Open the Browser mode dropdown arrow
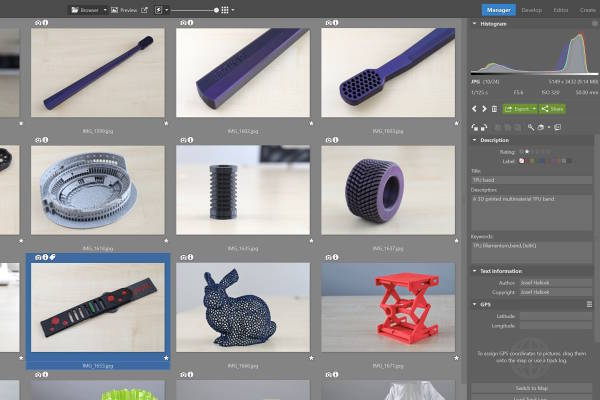The width and height of the screenshot is (600, 400). pos(105,10)
